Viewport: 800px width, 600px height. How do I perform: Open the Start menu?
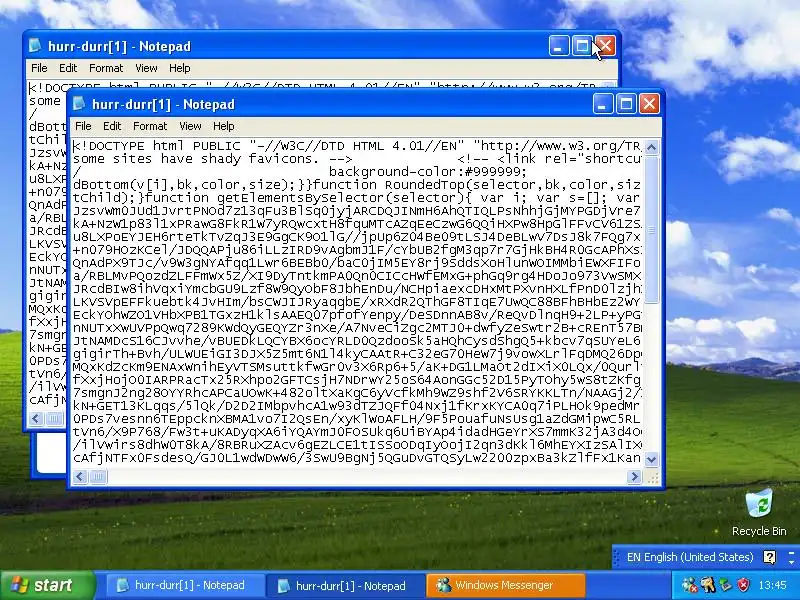point(47,585)
